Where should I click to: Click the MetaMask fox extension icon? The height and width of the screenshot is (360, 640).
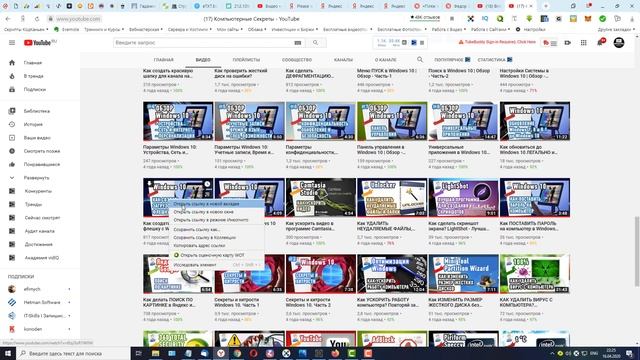click(x=588, y=19)
